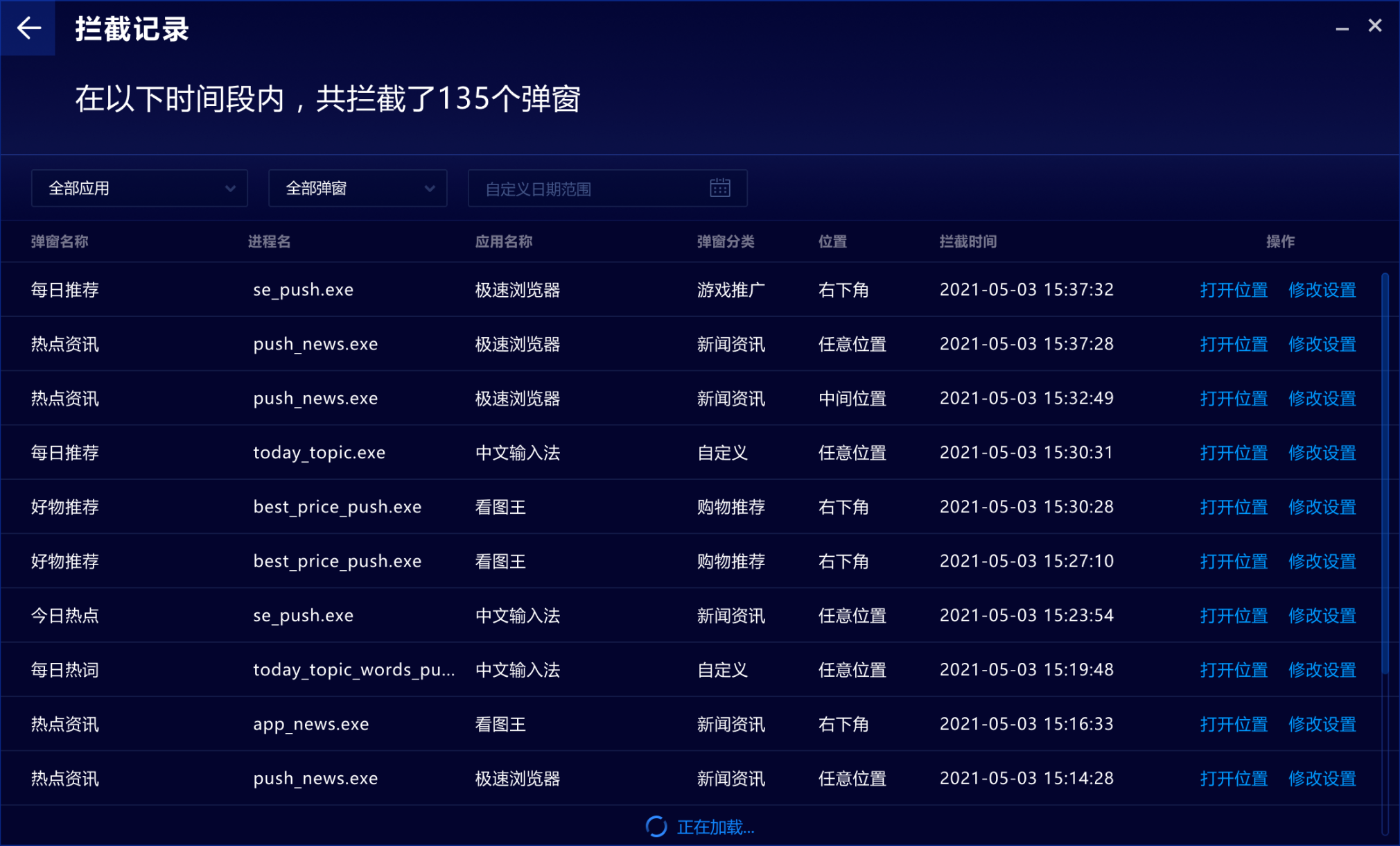Image resolution: width=1400 pixels, height=846 pixels.
Task: Click the vertical scrollbar thumb of the list
Action: (x=1385, y=474)
